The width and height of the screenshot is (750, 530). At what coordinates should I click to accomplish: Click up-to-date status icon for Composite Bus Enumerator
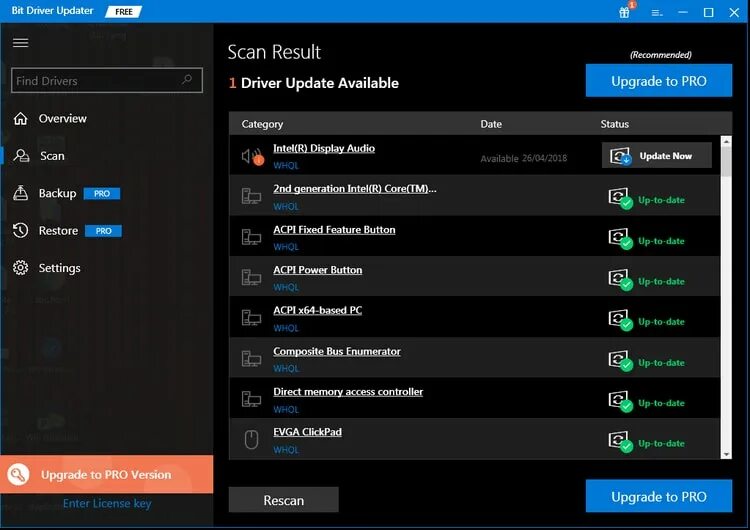620,361
